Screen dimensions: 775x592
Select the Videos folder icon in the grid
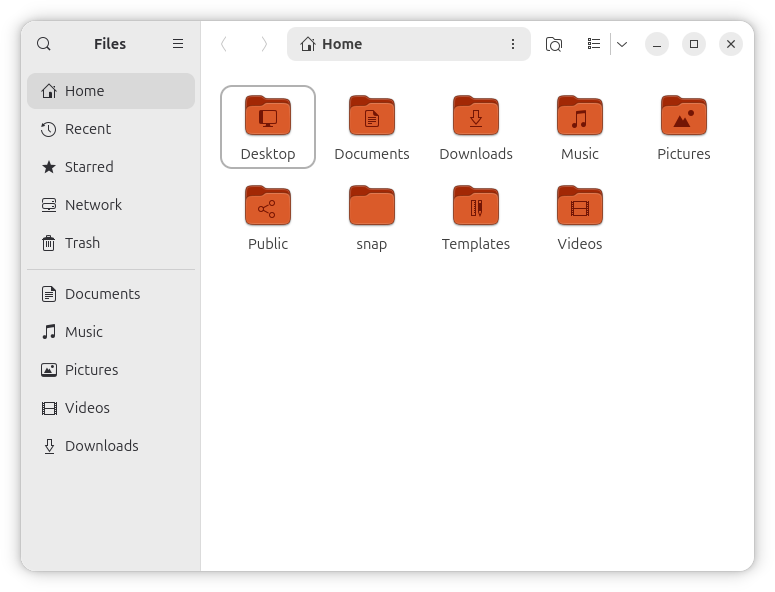pos(580,206)
